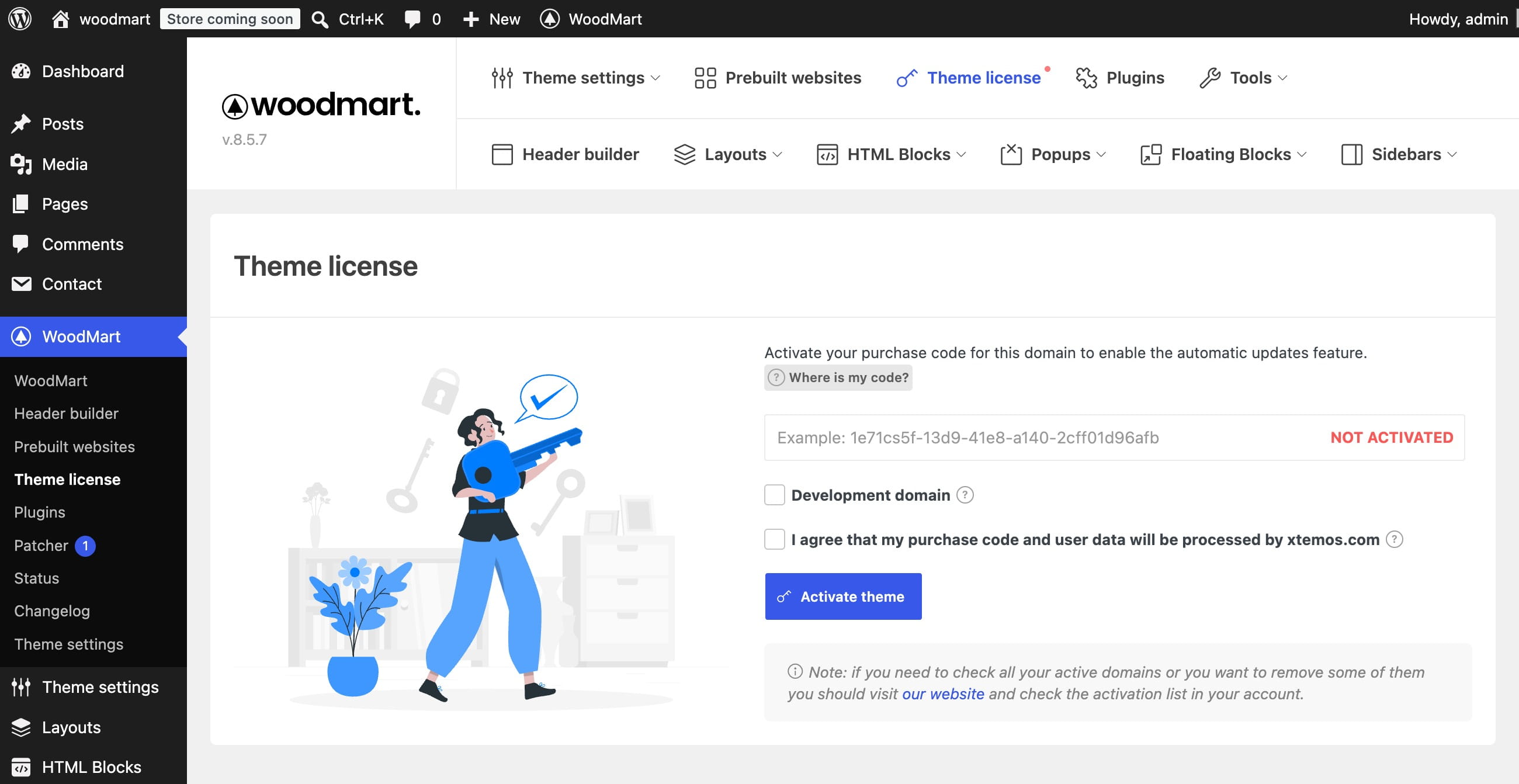Click the Patcher notification badge 1

click(85, 546)
